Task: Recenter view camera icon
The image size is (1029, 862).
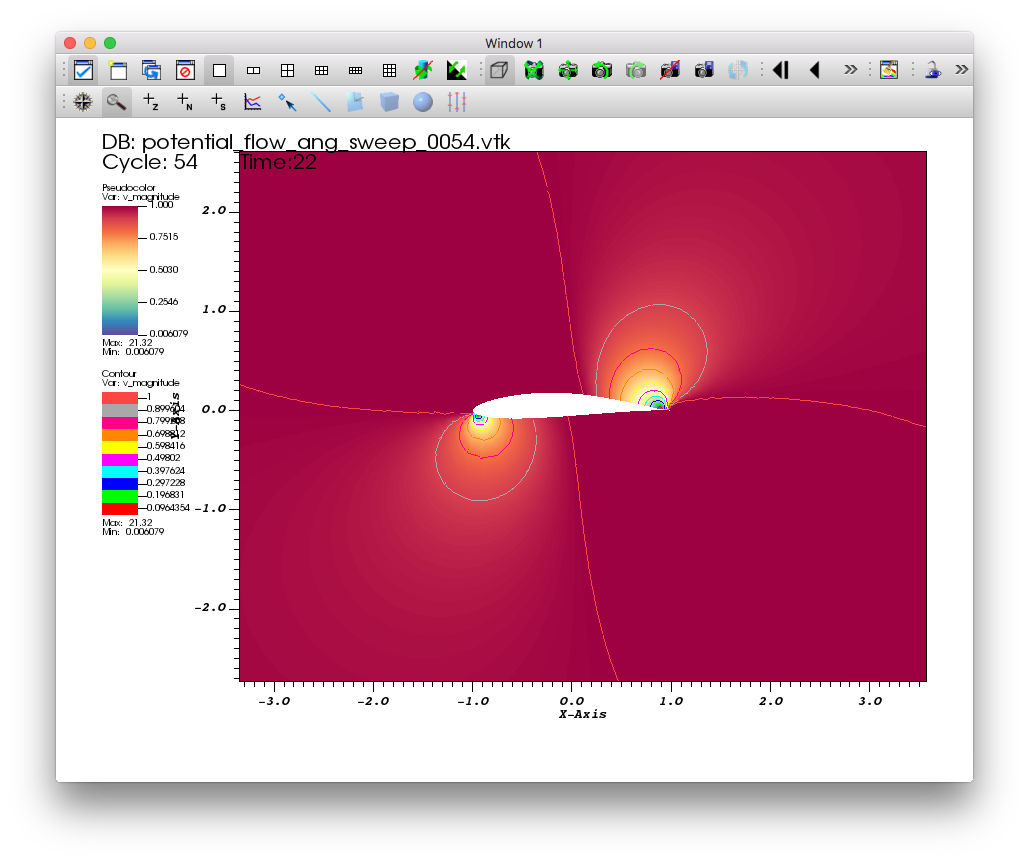Action: [568, 70]
